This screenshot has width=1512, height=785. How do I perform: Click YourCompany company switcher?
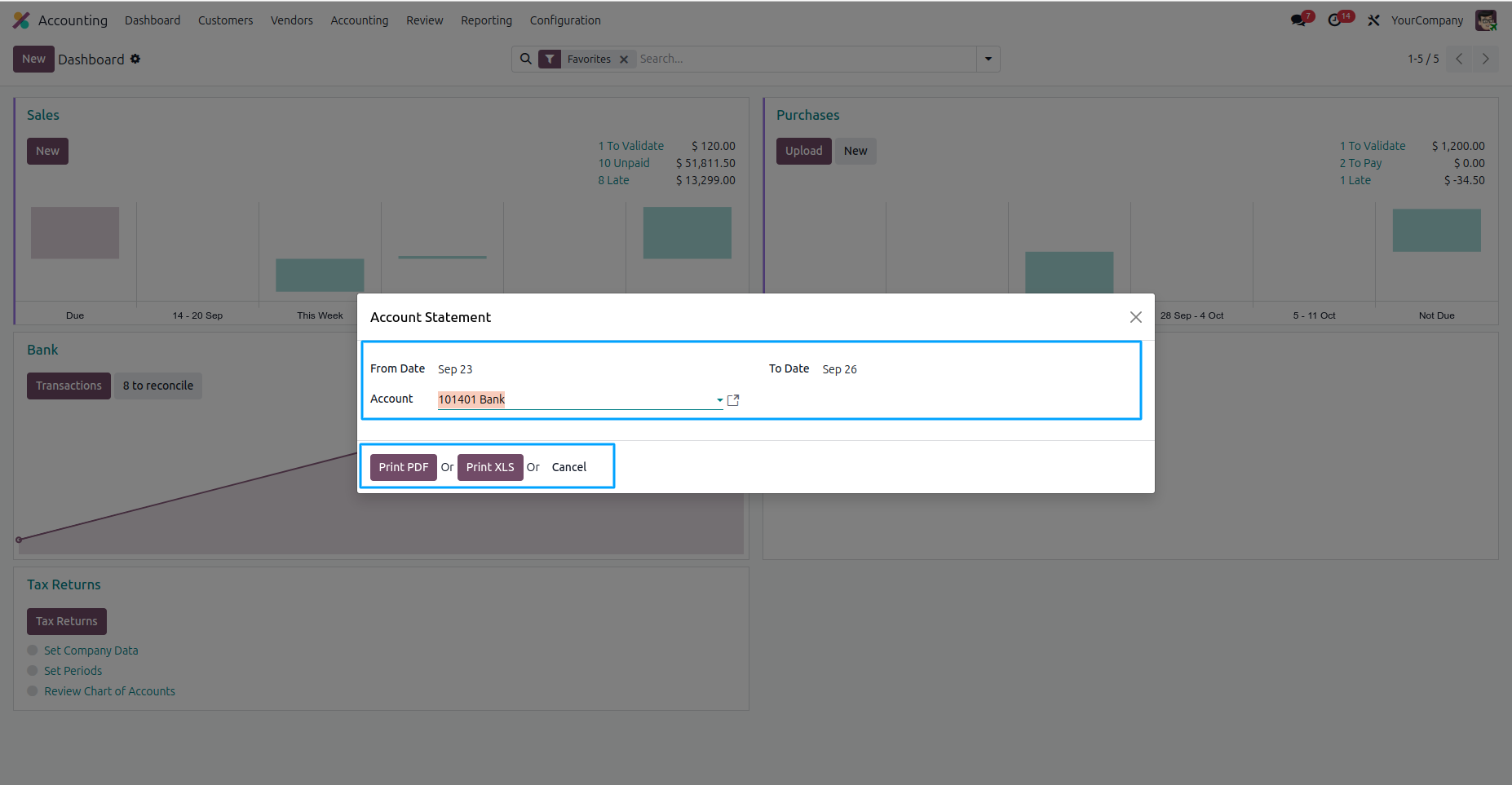coord(1427,20)
